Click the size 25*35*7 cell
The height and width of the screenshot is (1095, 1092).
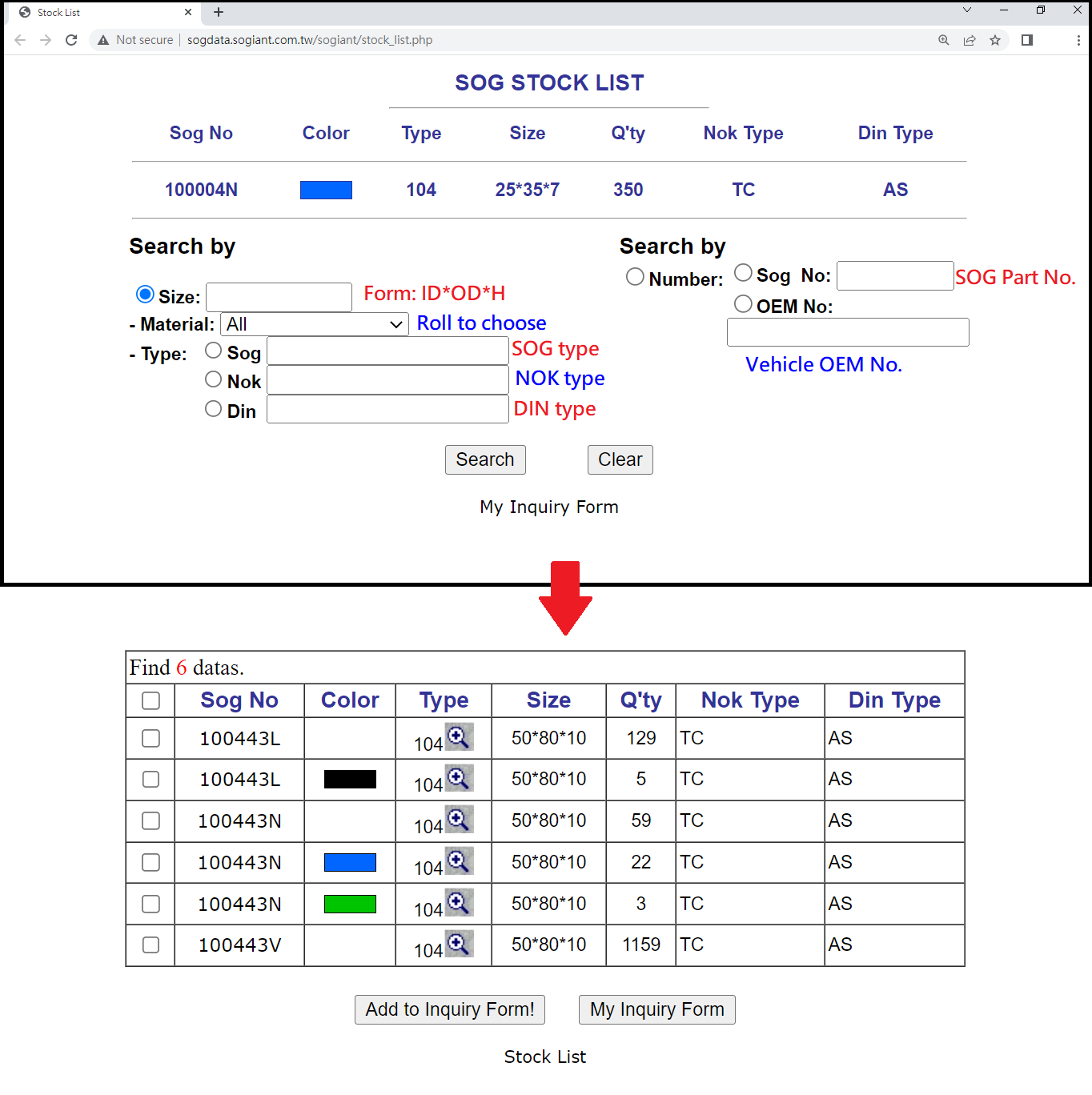click(527, 190)
